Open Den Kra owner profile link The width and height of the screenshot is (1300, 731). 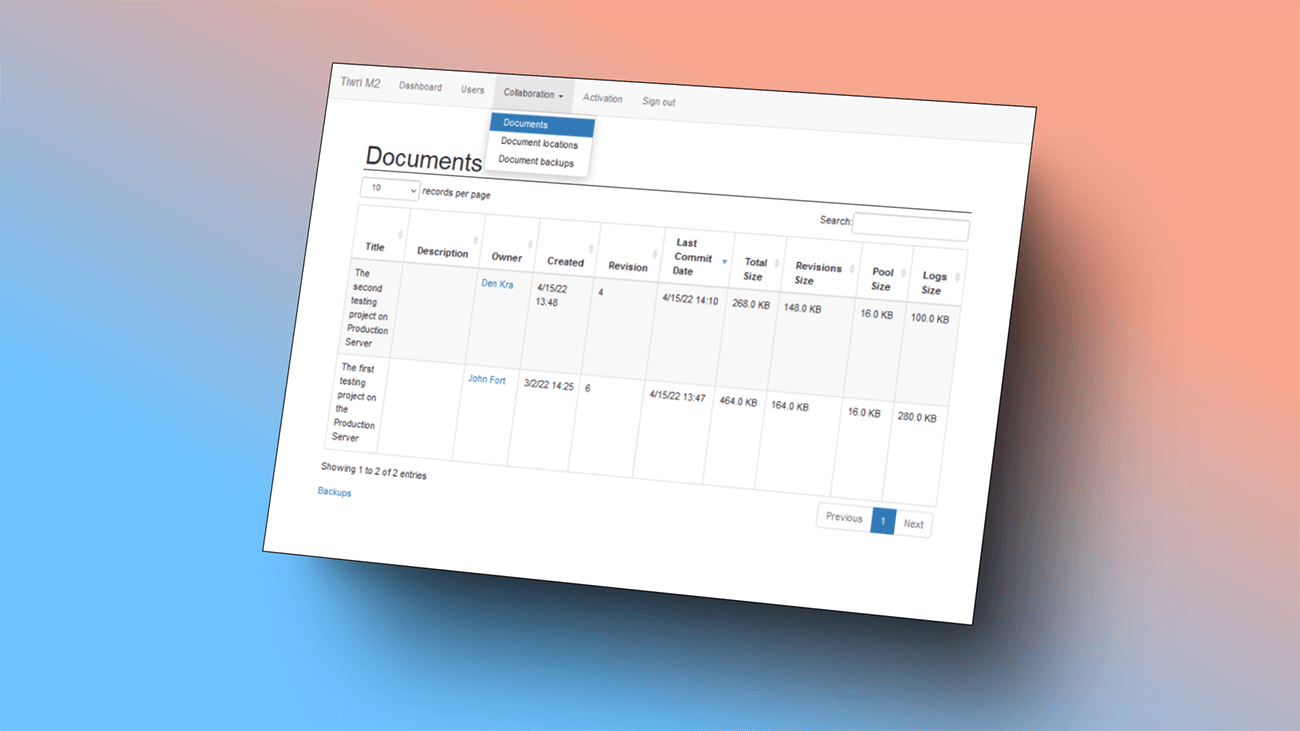497,284
